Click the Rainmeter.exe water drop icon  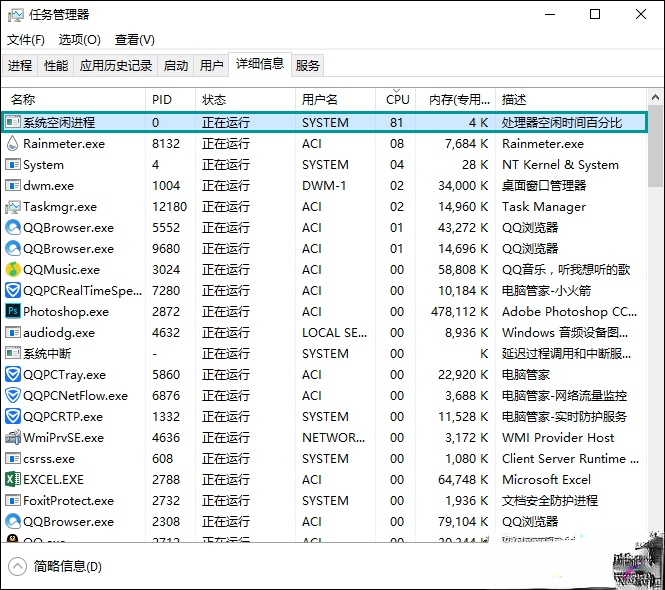(13, 143)
